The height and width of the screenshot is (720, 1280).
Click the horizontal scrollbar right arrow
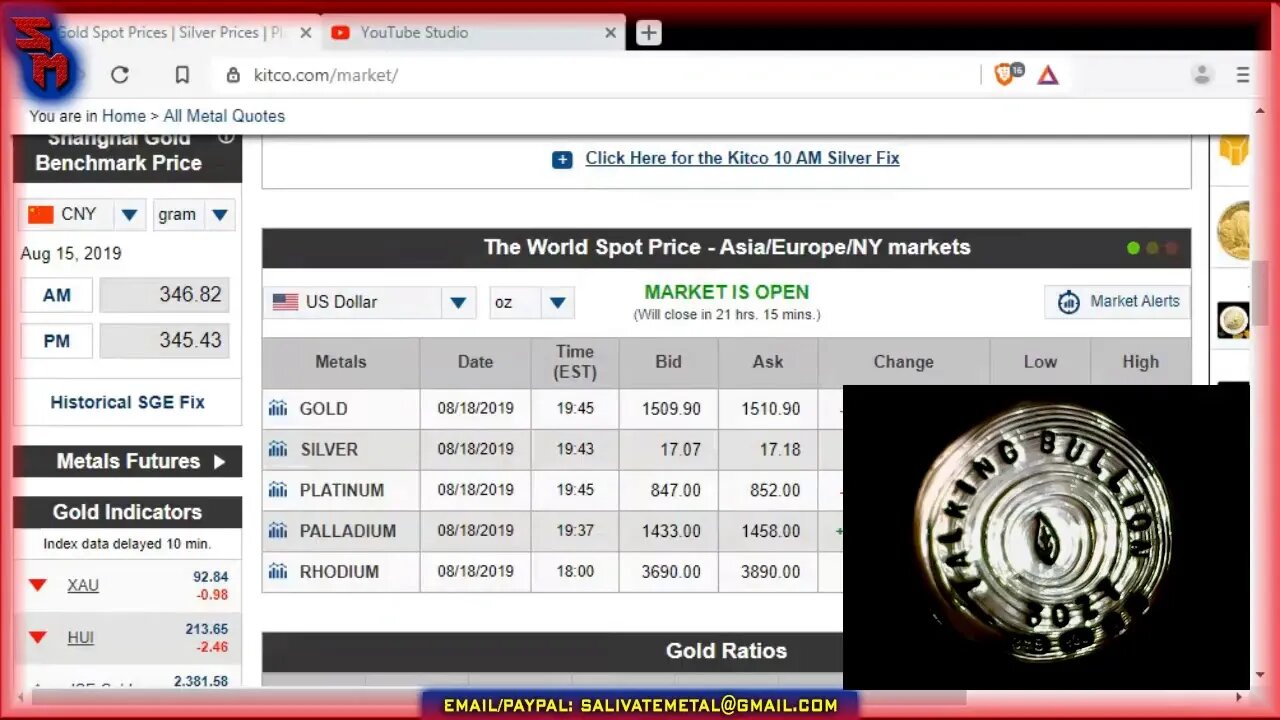coord(1239,697)
